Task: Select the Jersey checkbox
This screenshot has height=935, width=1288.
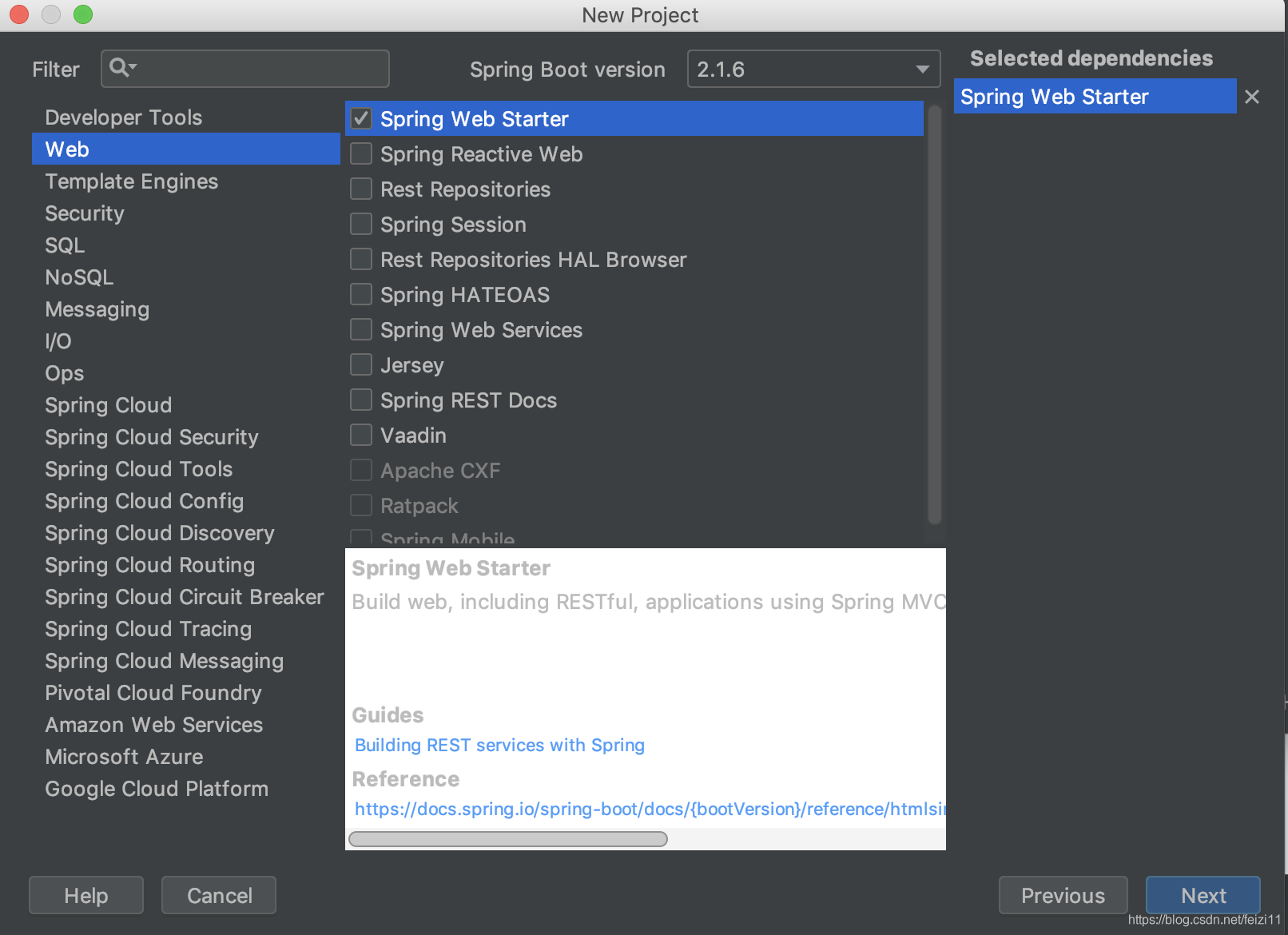Action: tap(361, 364)
